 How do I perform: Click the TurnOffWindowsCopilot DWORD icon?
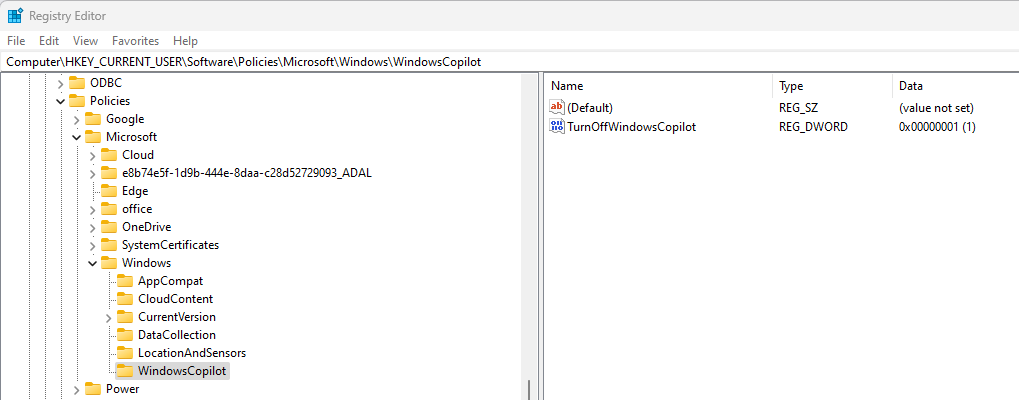pos(557,127)
